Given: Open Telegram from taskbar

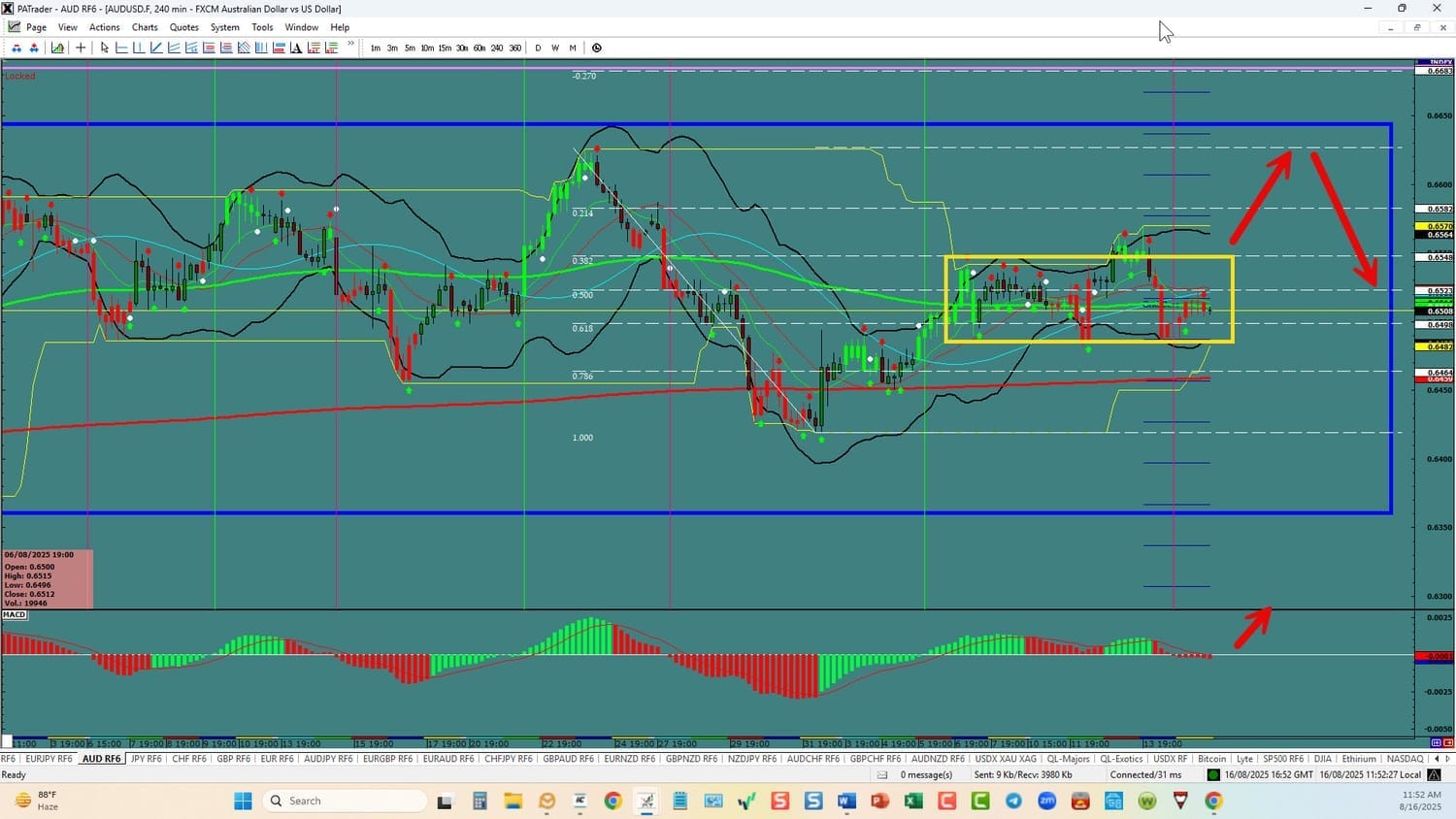Looking at the screenshot, I should click(1013, 801).
